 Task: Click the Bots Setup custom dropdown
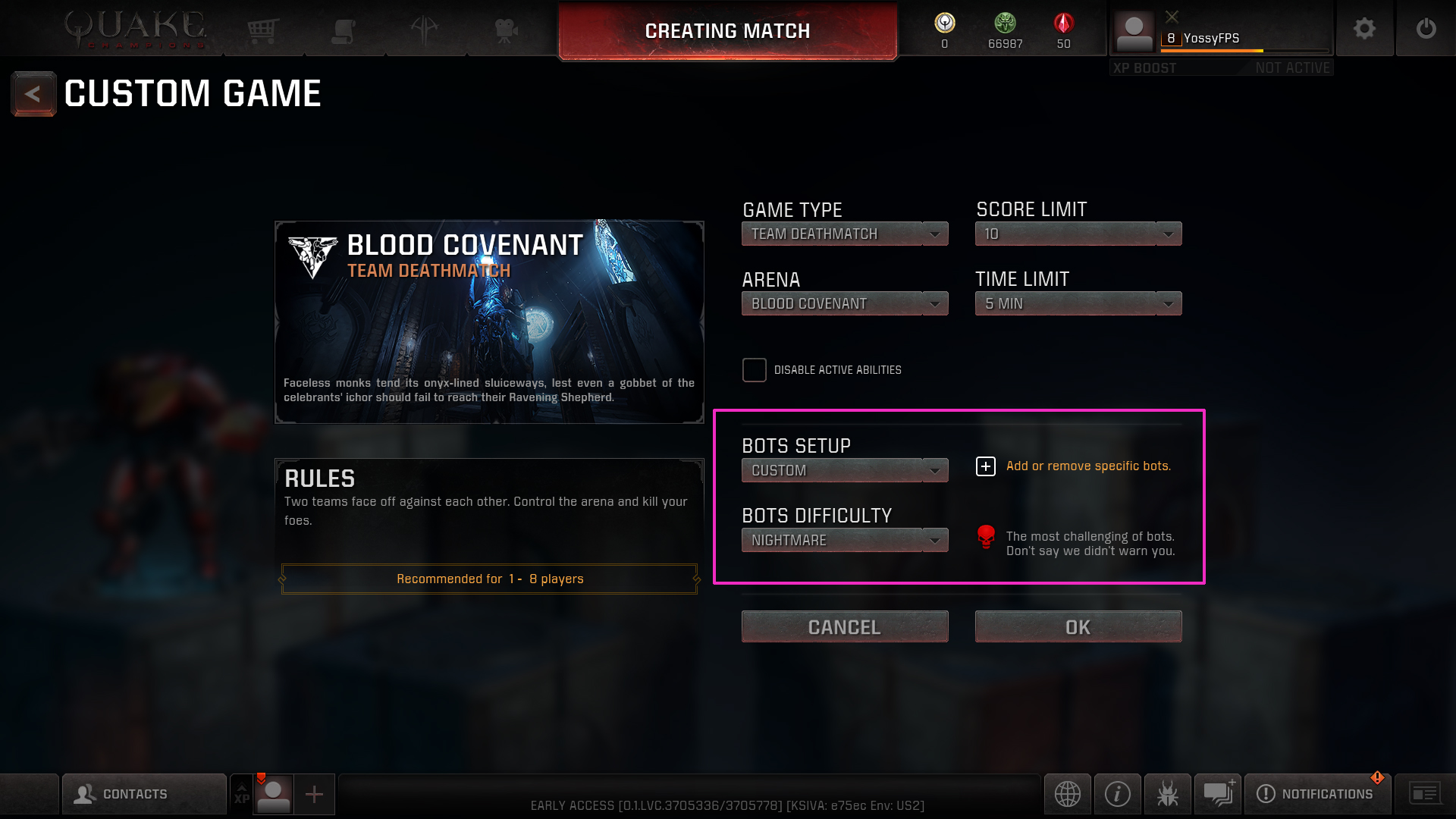click(844, 470)
